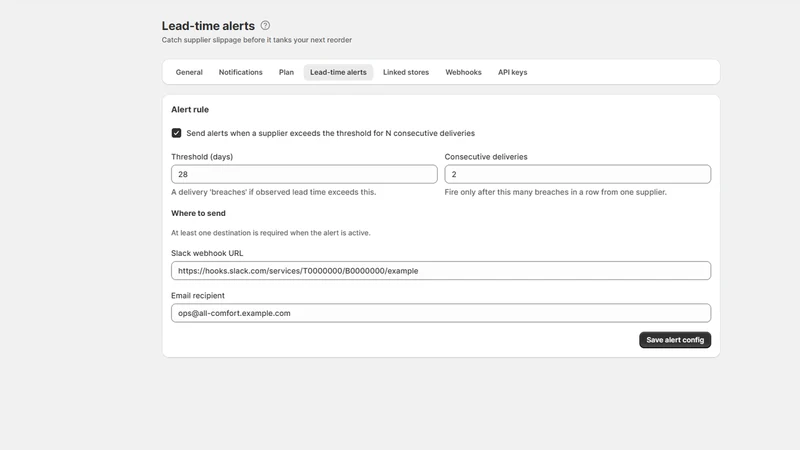Focus the Consecutive deliveries field
This screenshot has height=450, width=800.
pyautogui.click(x=578, y=174)
